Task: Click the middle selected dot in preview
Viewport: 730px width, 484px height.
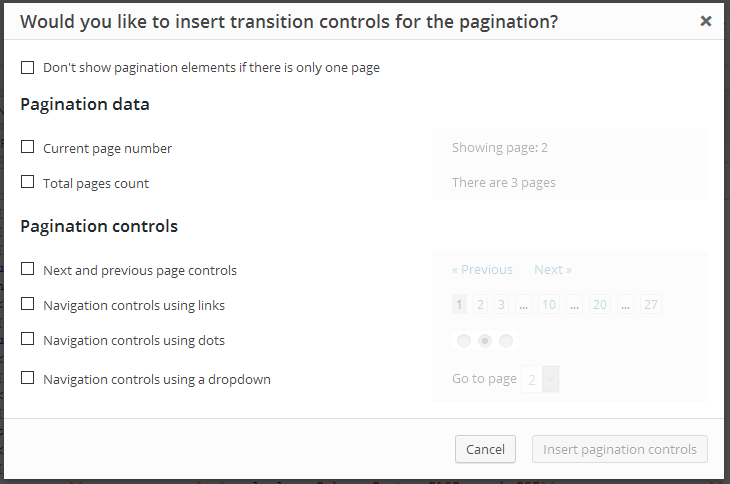Action: pos(485,341)
